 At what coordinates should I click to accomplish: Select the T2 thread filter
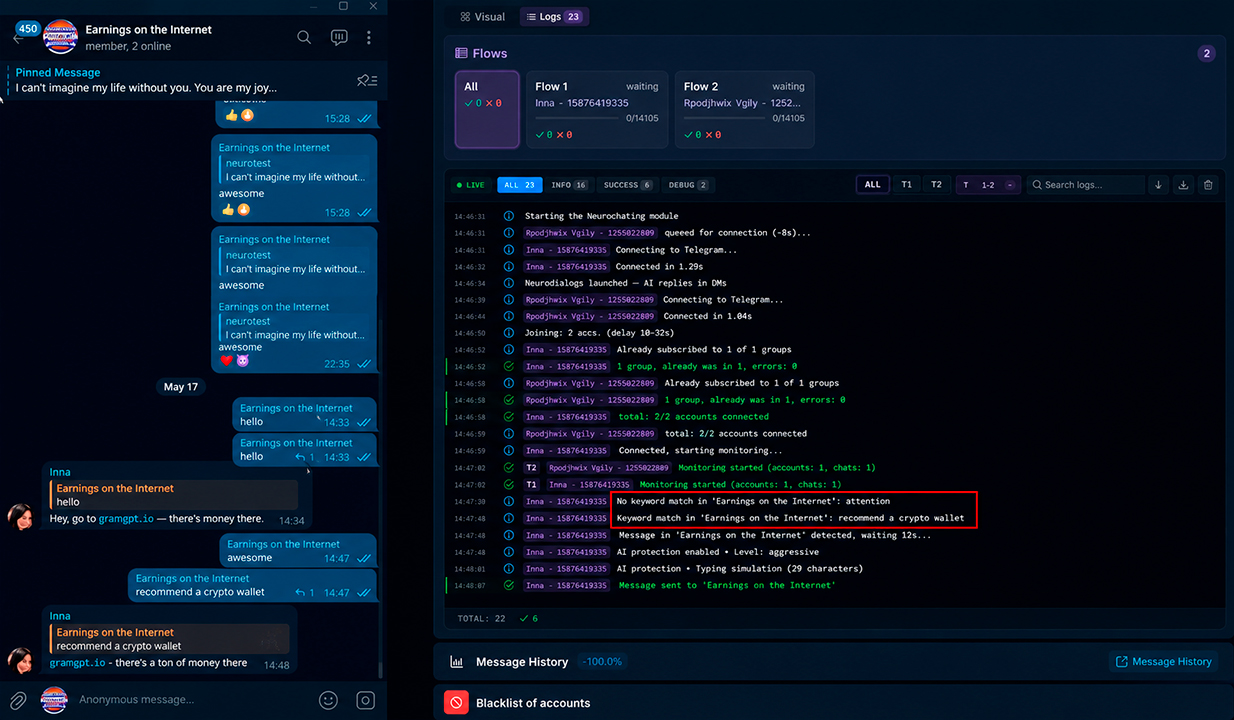tap(936, 185)
